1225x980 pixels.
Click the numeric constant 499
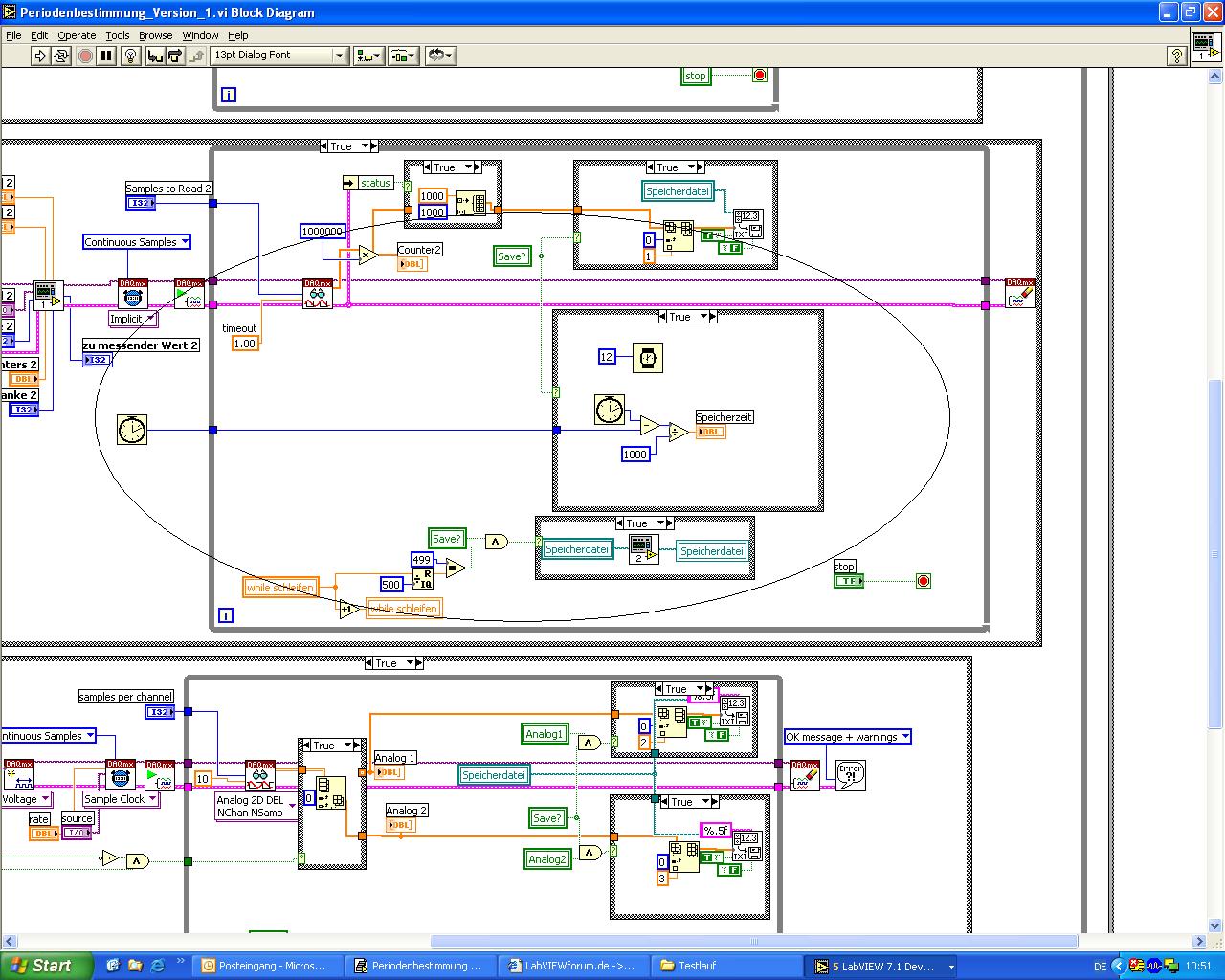(x=422, y=560)
